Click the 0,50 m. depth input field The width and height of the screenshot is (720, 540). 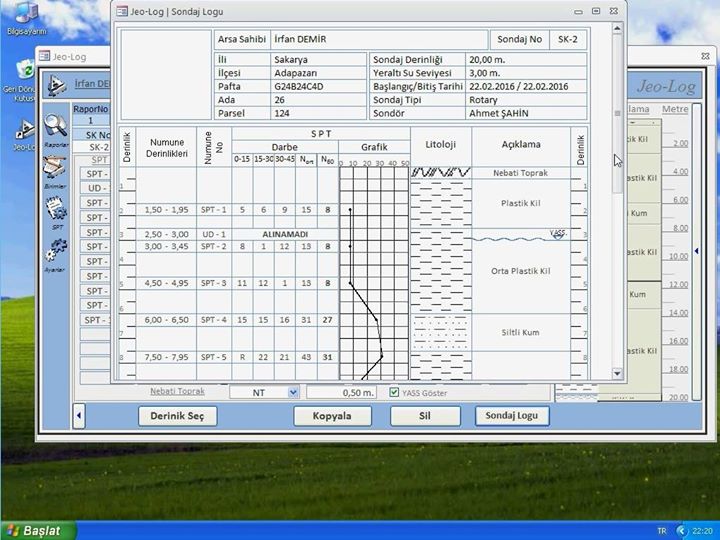342,393
